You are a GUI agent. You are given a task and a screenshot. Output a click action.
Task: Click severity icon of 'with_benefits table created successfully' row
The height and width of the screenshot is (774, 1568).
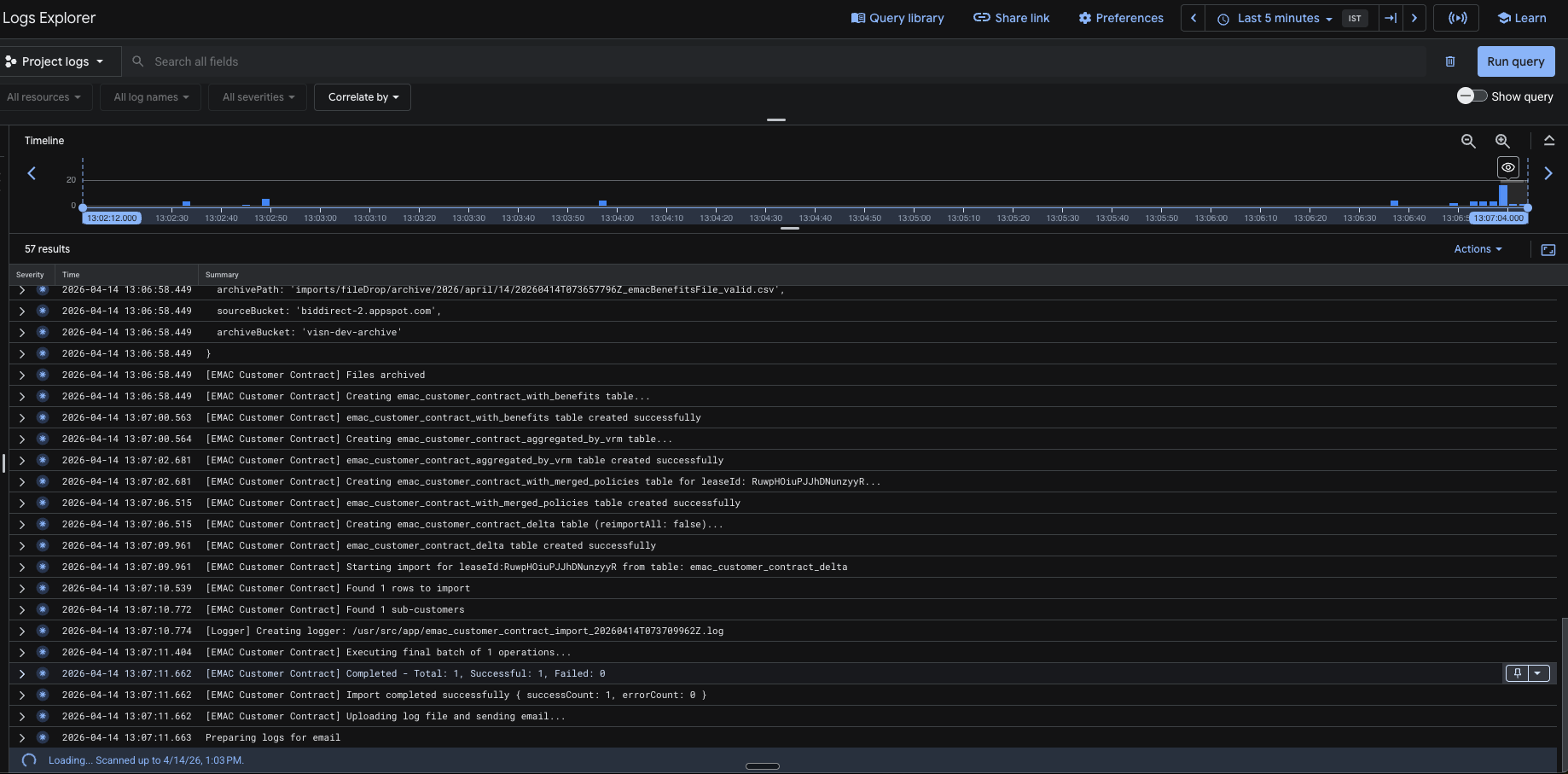point(42,418)
